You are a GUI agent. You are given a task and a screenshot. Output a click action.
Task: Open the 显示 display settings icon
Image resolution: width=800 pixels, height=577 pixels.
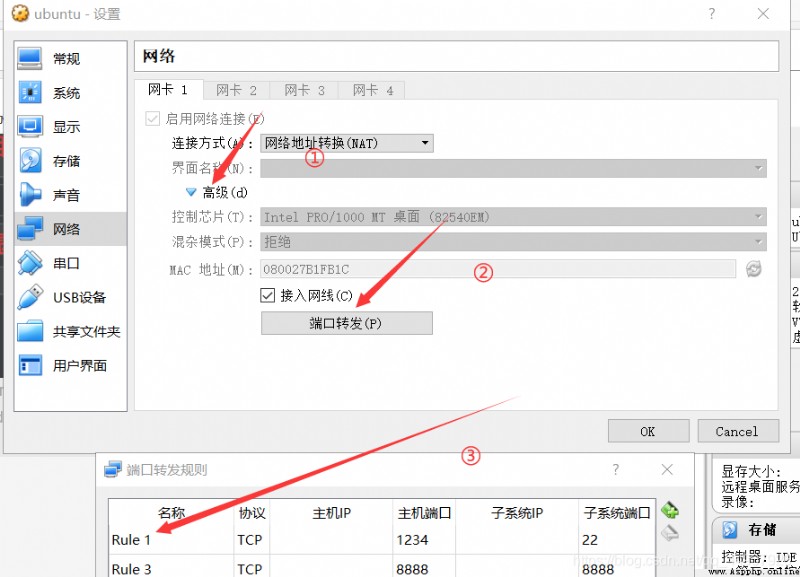pyautogui.click(x=30, y=127)
